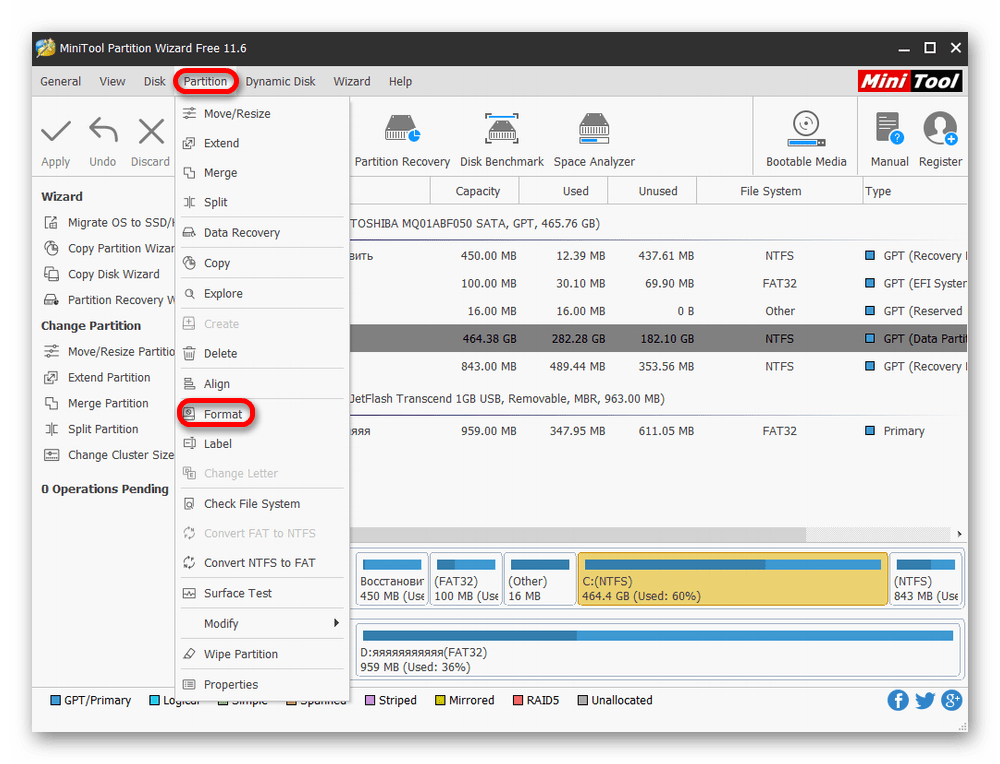Screen dimensions: 1000x764
Task: Click Merge Partition in sidebar
Action: [96, 403]
